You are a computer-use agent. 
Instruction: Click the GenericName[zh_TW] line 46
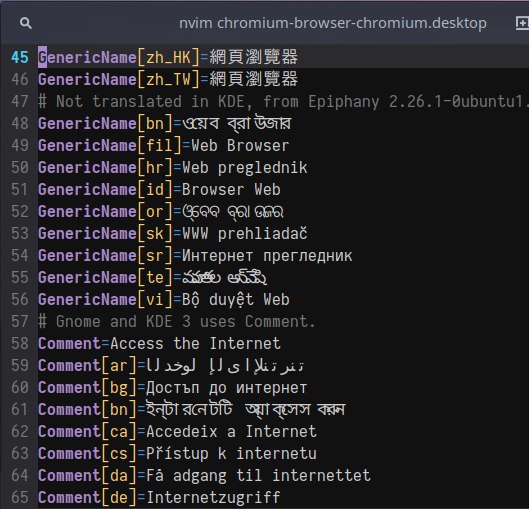[x=168, y=79]
